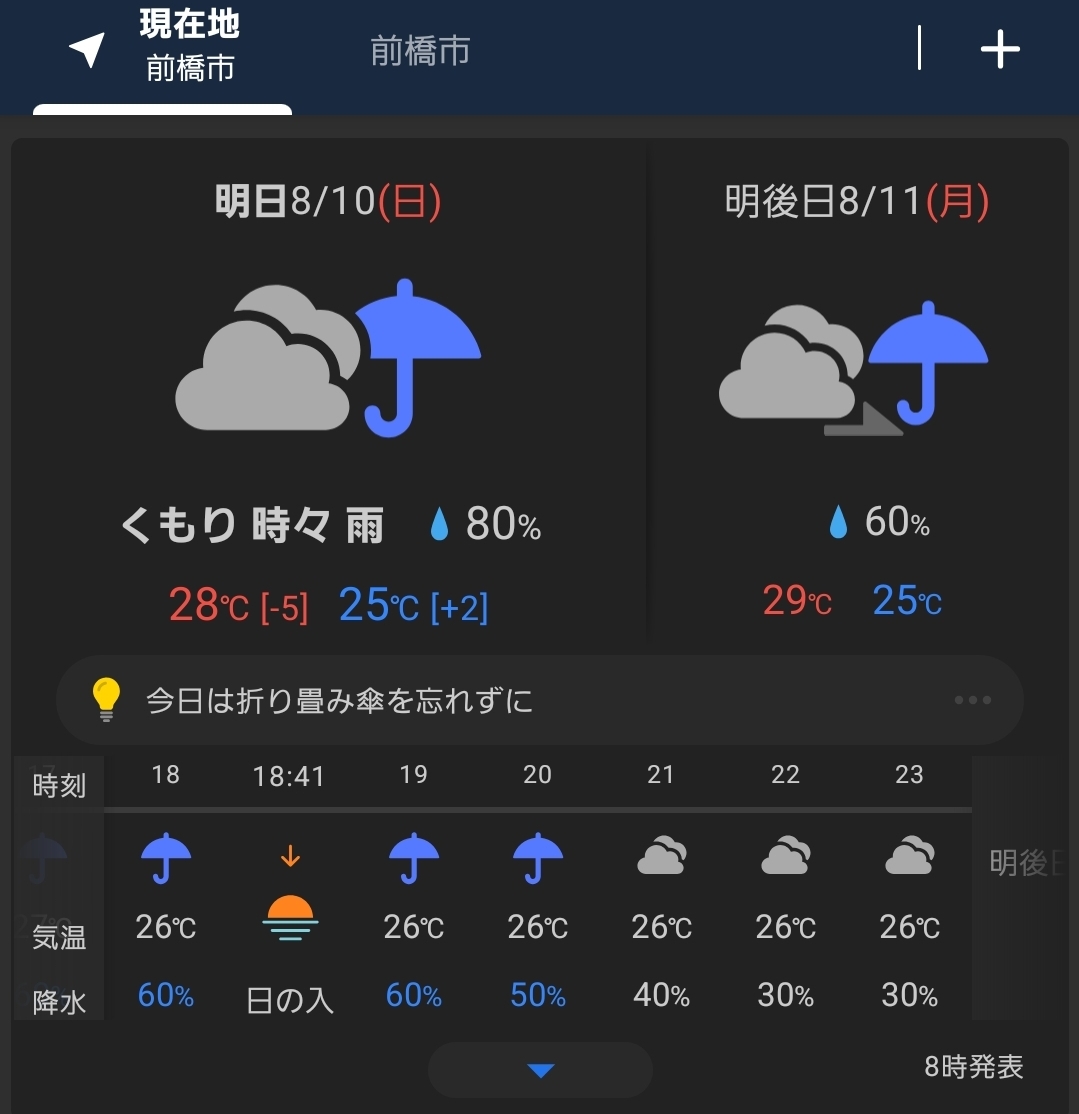
Task: Tap the 8時発表 issue time label
Action: tap(973, 1066)
